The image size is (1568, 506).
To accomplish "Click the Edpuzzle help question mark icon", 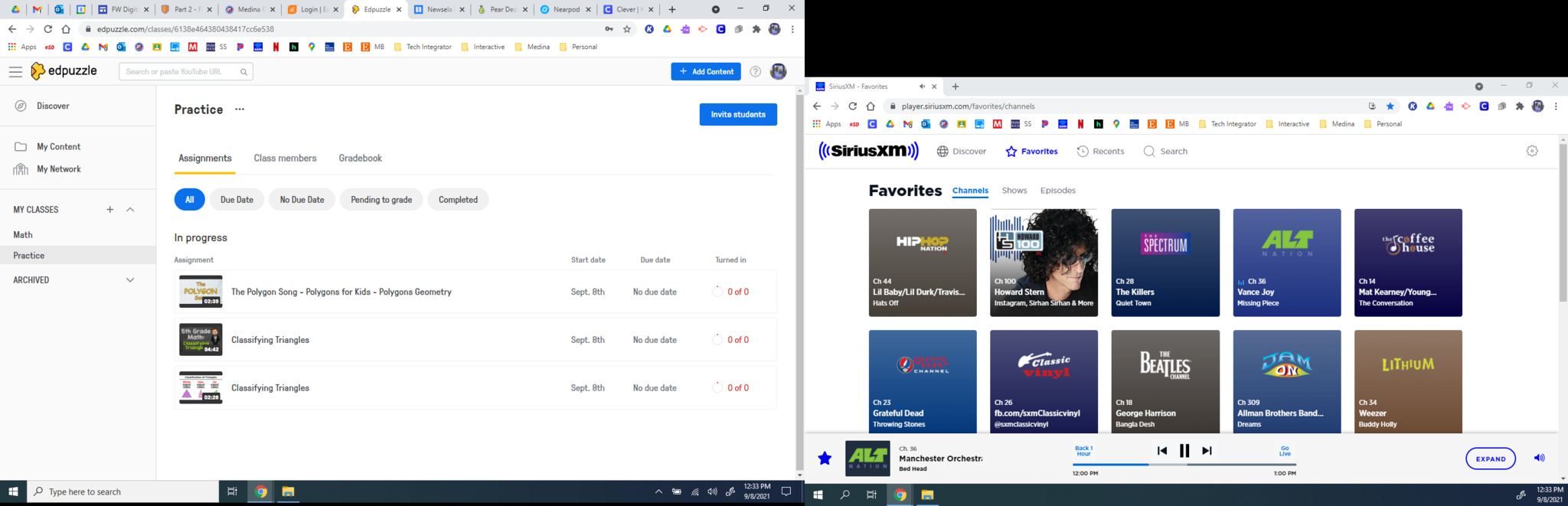I will click(755, 71).
